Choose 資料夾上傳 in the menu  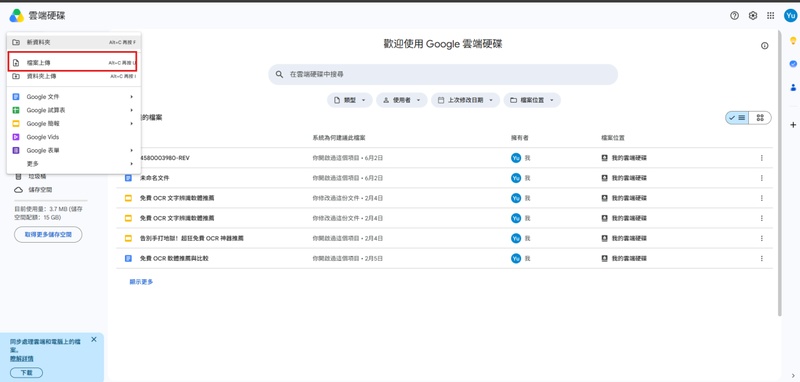point(74,77)
